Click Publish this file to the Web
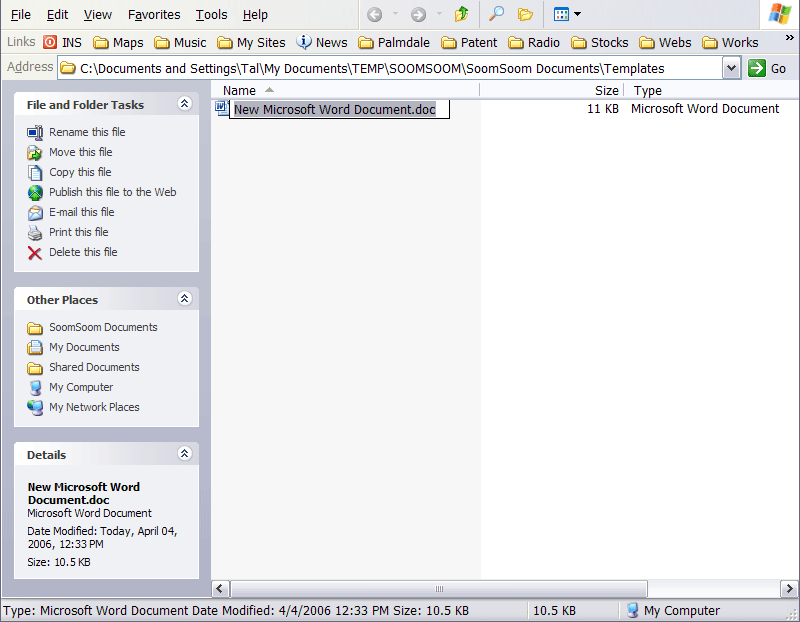 [113, 192]
